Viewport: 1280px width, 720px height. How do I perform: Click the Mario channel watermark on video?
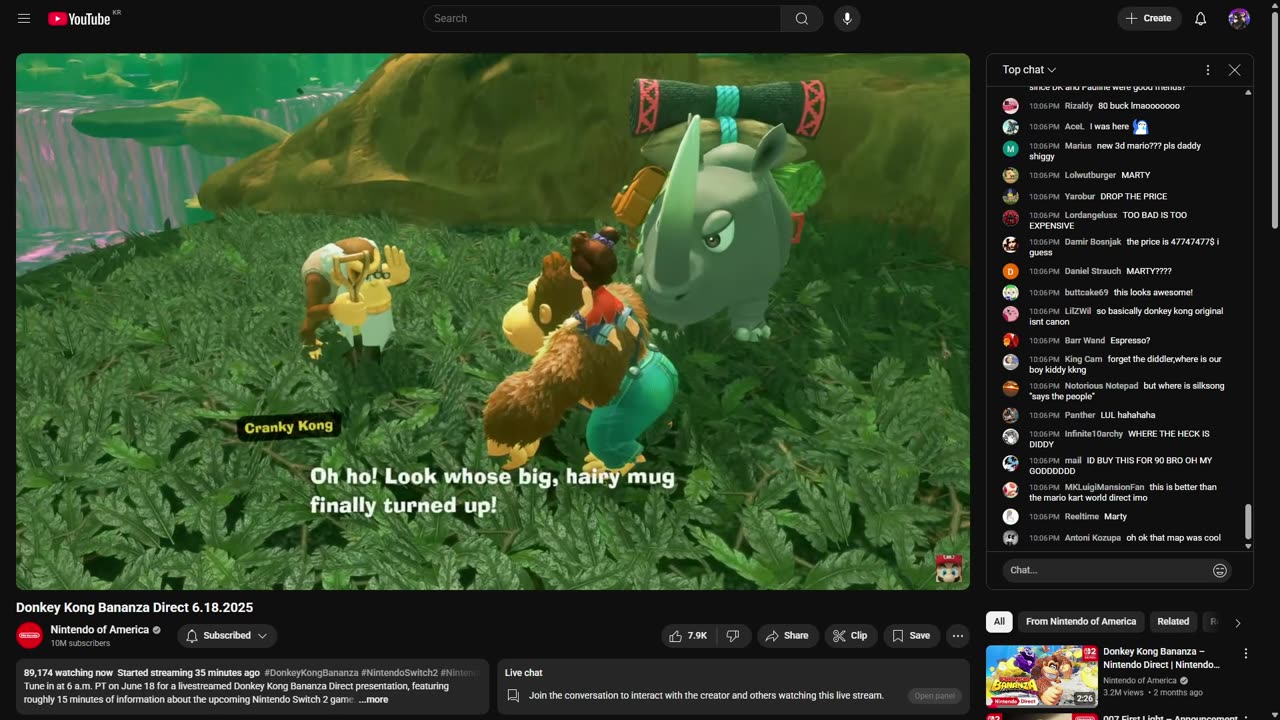948,568
